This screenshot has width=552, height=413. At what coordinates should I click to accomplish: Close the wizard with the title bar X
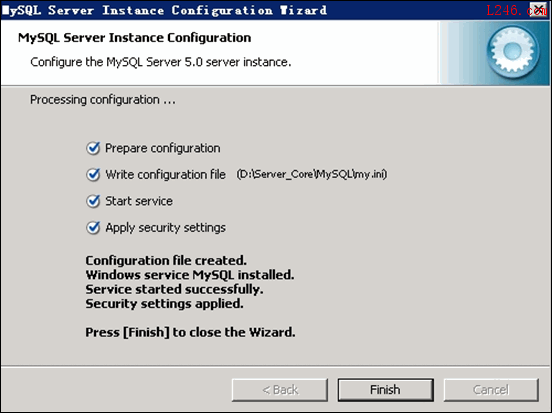538,10
